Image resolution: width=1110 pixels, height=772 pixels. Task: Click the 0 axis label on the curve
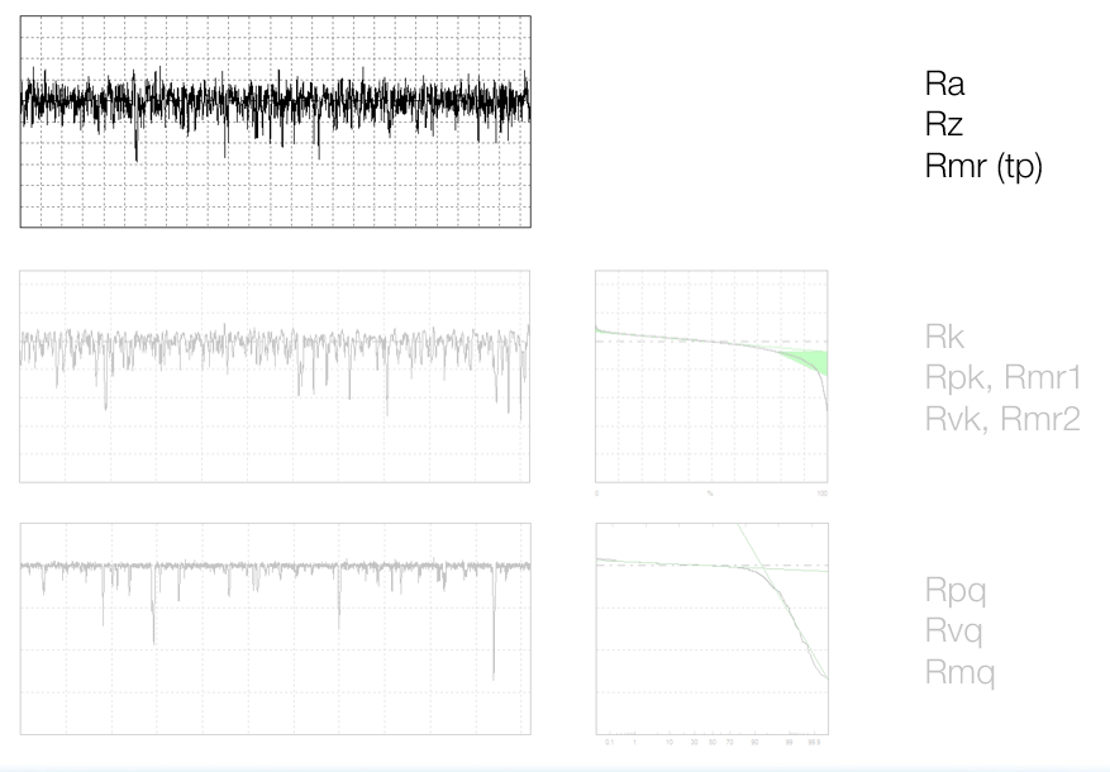point(598,492)
